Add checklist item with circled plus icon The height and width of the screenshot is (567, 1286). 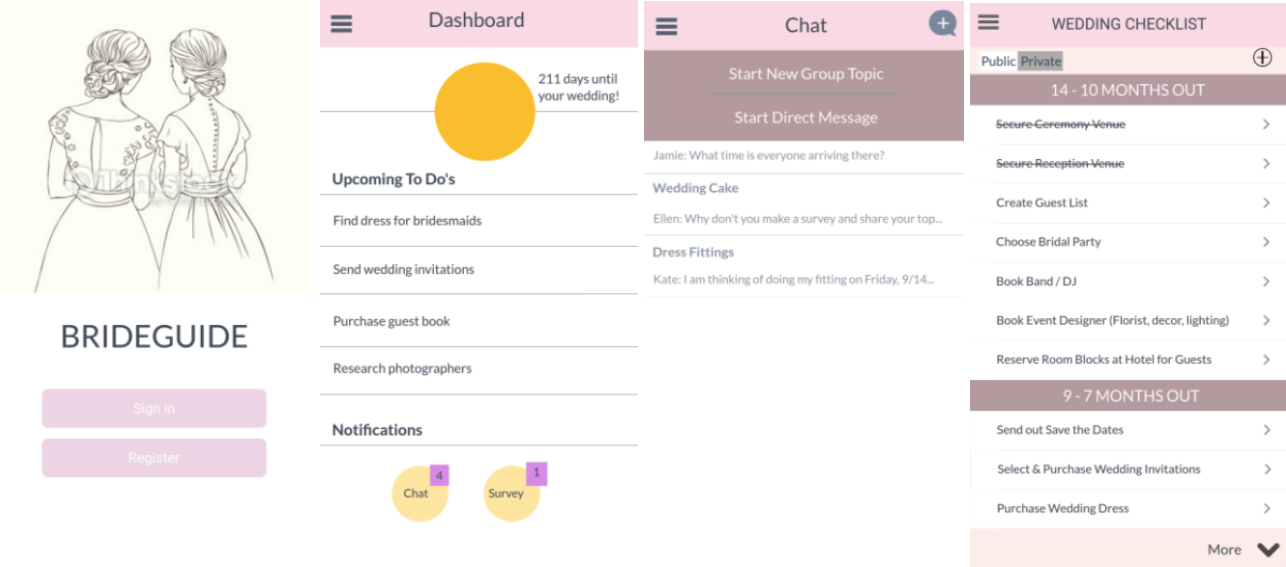click(x=1262, y=58)
